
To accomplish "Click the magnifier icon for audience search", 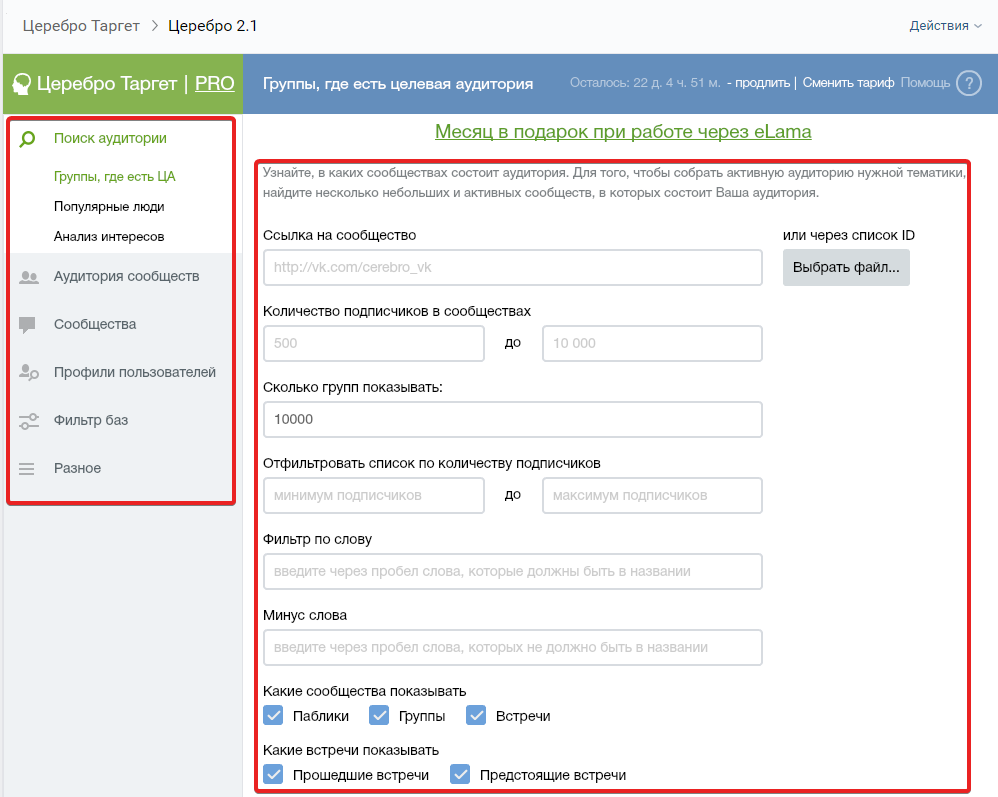I will [27, 139].
